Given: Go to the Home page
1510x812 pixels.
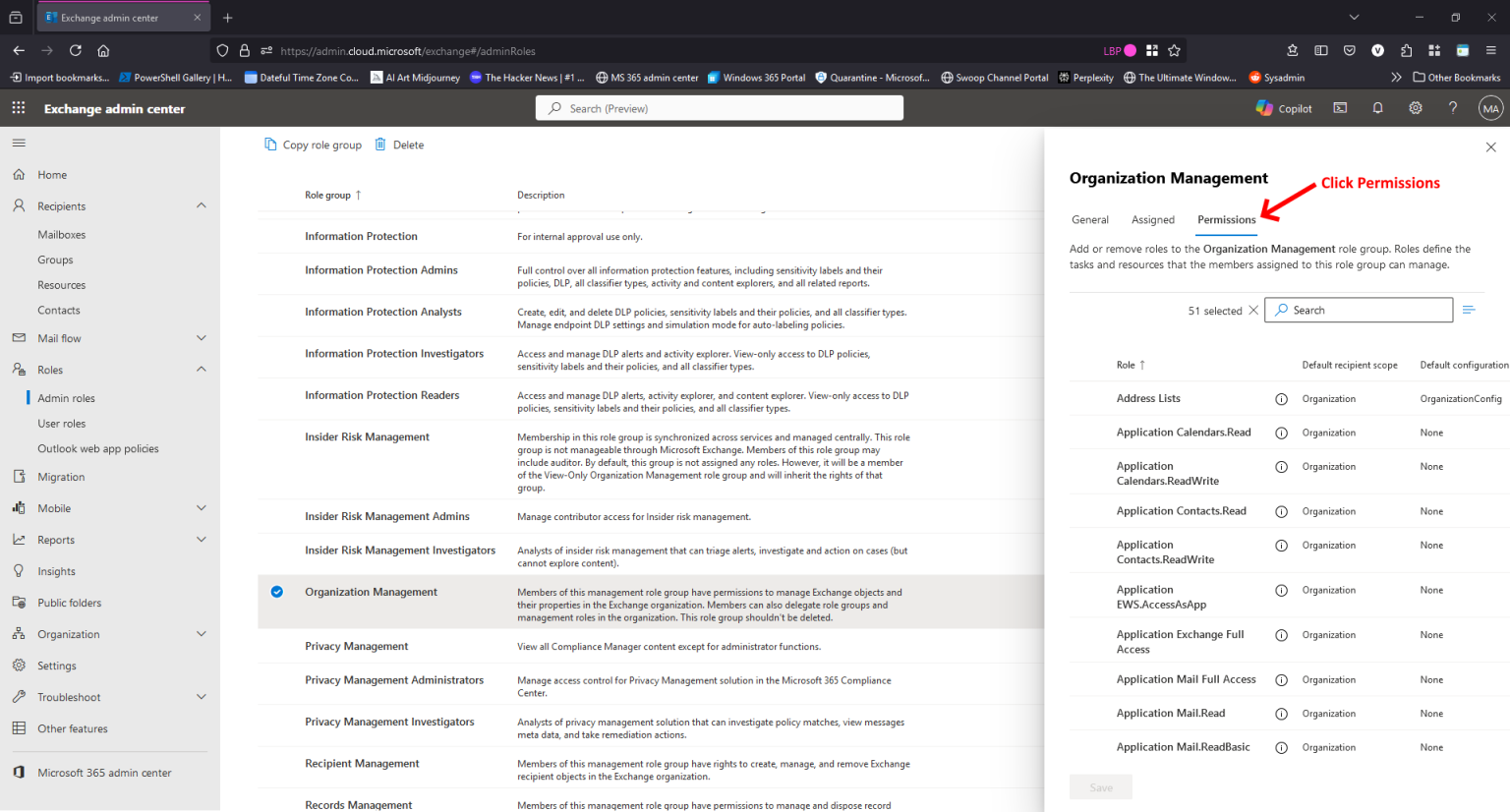Looking at the screenshot, I should 52,175.
